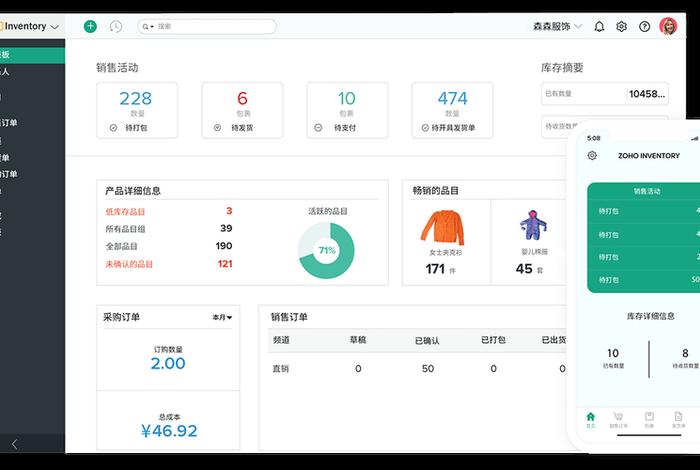Screen dimensions: 700x470
Task: Tap the cart icon in mobile bottom bar
Action: pyautogui.click(x=618, y=417)
